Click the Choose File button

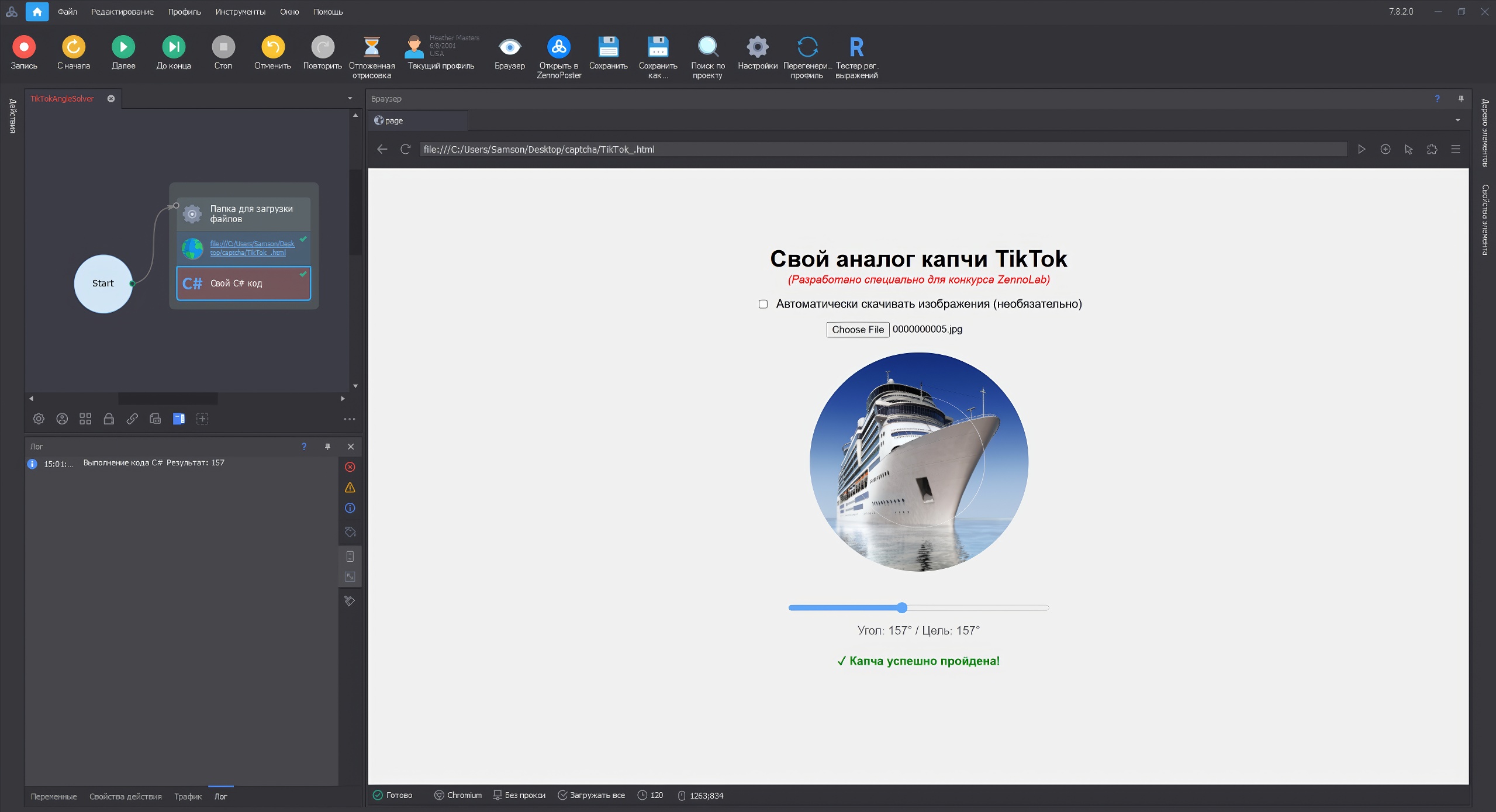click(857, 330)
